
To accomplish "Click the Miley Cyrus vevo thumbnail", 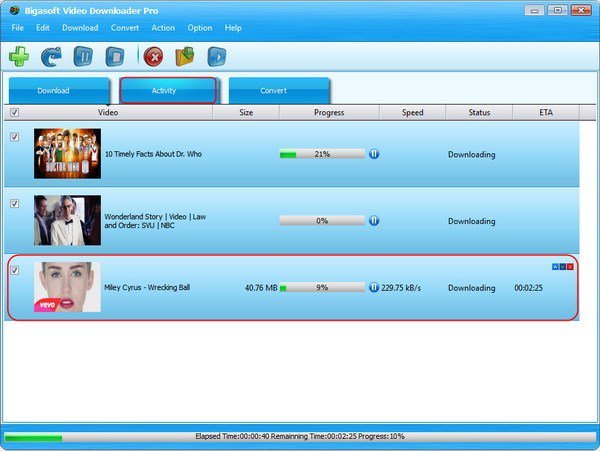I will 67,287.
